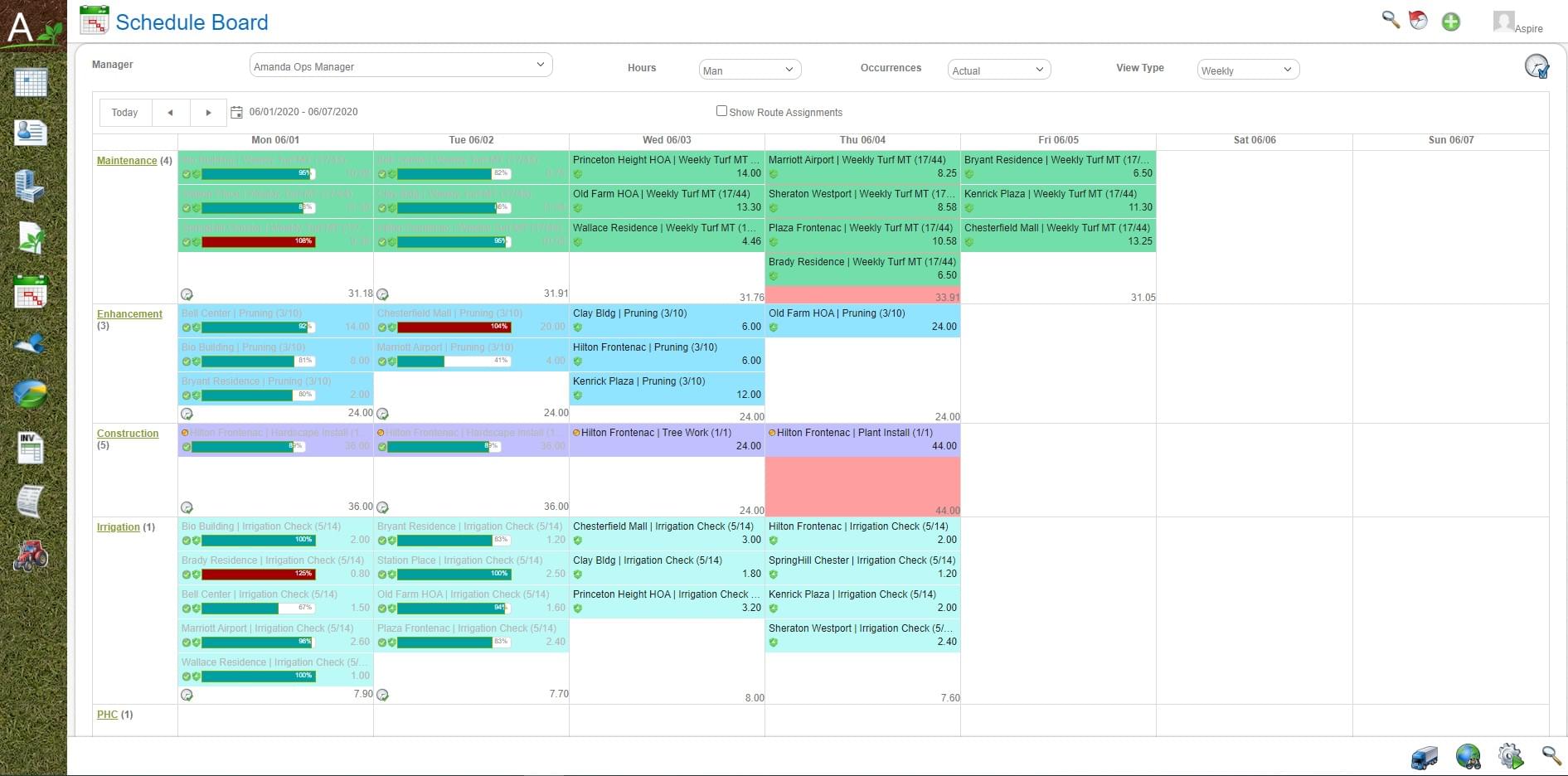Open the calendar grid icon in sidebar
Image resolution: width=1568 pixels, height=776 pixels.
tap(31, 83)
